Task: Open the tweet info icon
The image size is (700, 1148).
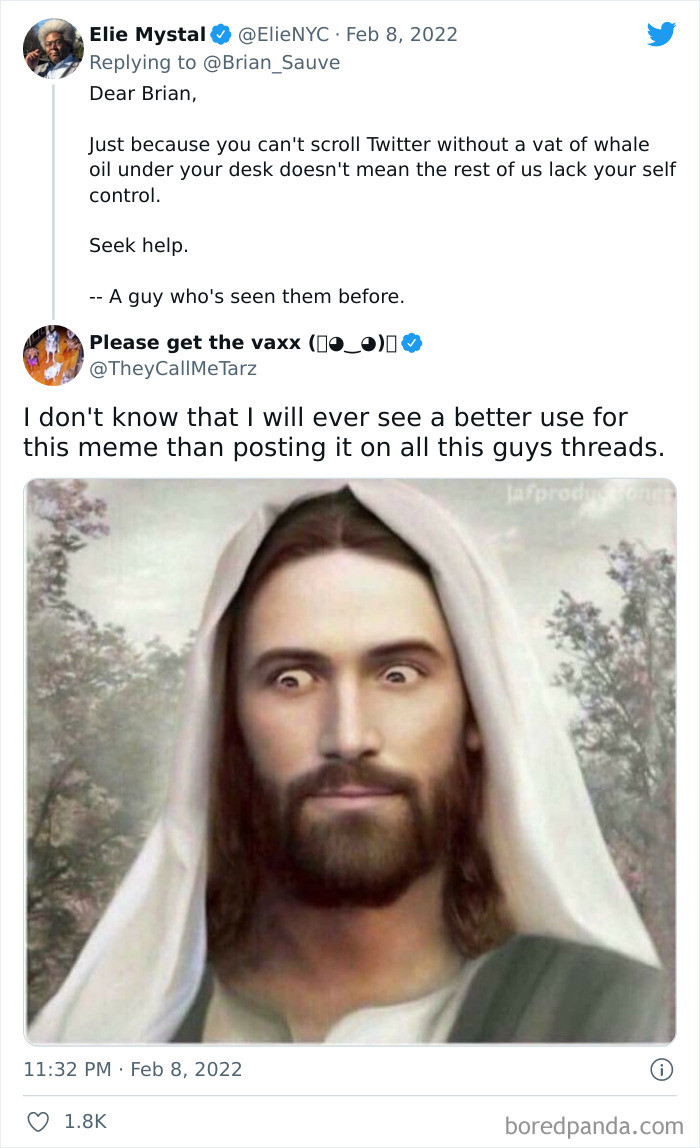Action: [661, 1069]
